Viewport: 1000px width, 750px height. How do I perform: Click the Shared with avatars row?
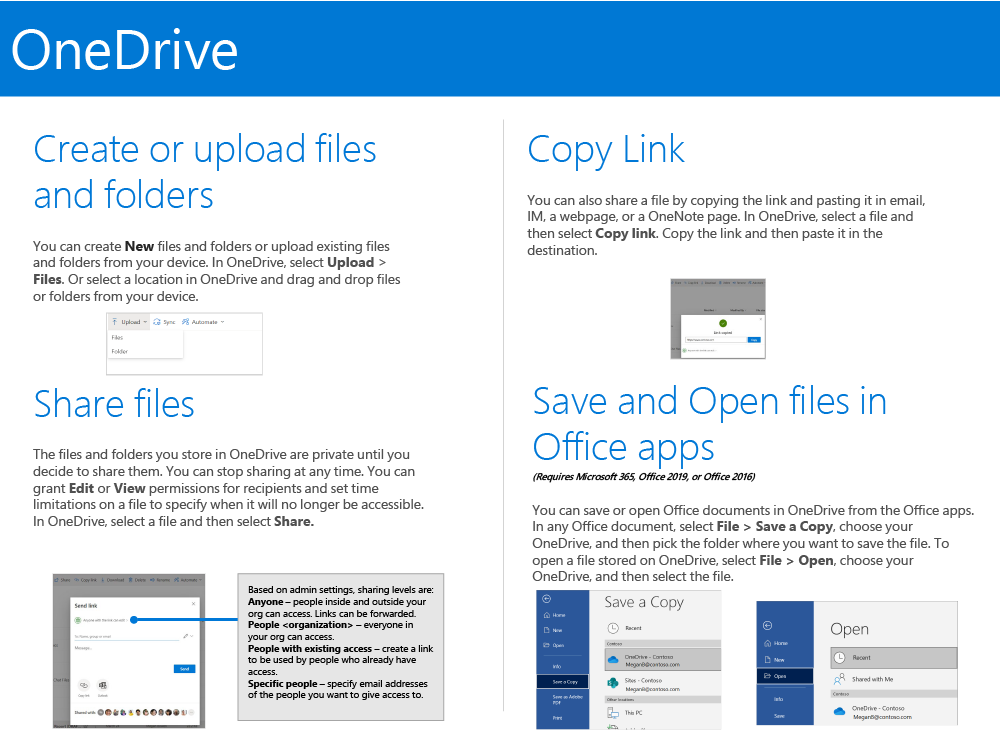(x=135, y=712)
